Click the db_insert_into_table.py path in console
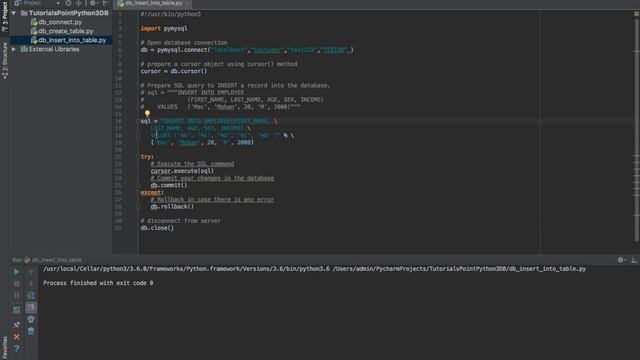The width and height of the screenshot is (640, 360). 460,269
